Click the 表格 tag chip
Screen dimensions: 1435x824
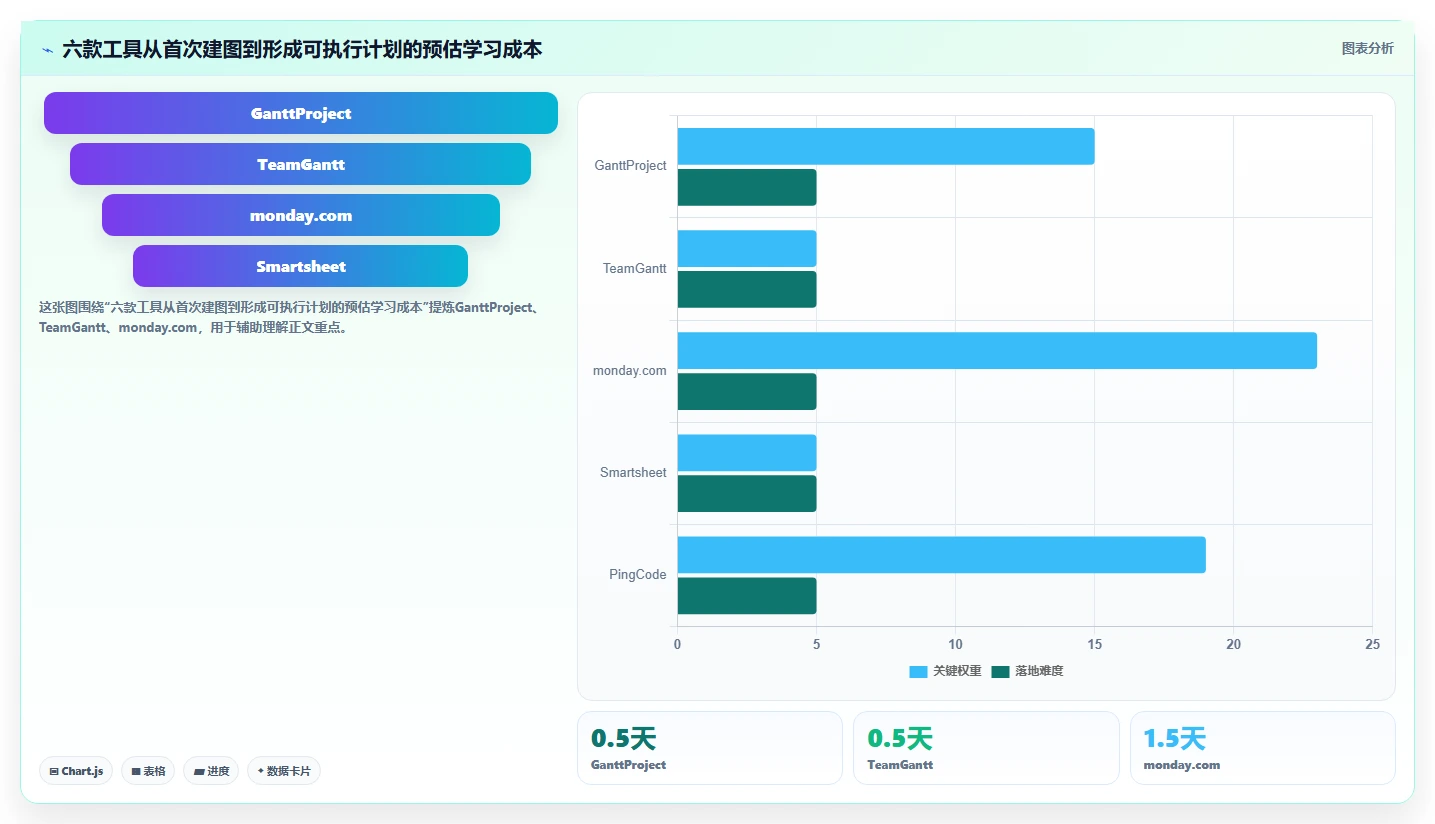pos(148,771)
